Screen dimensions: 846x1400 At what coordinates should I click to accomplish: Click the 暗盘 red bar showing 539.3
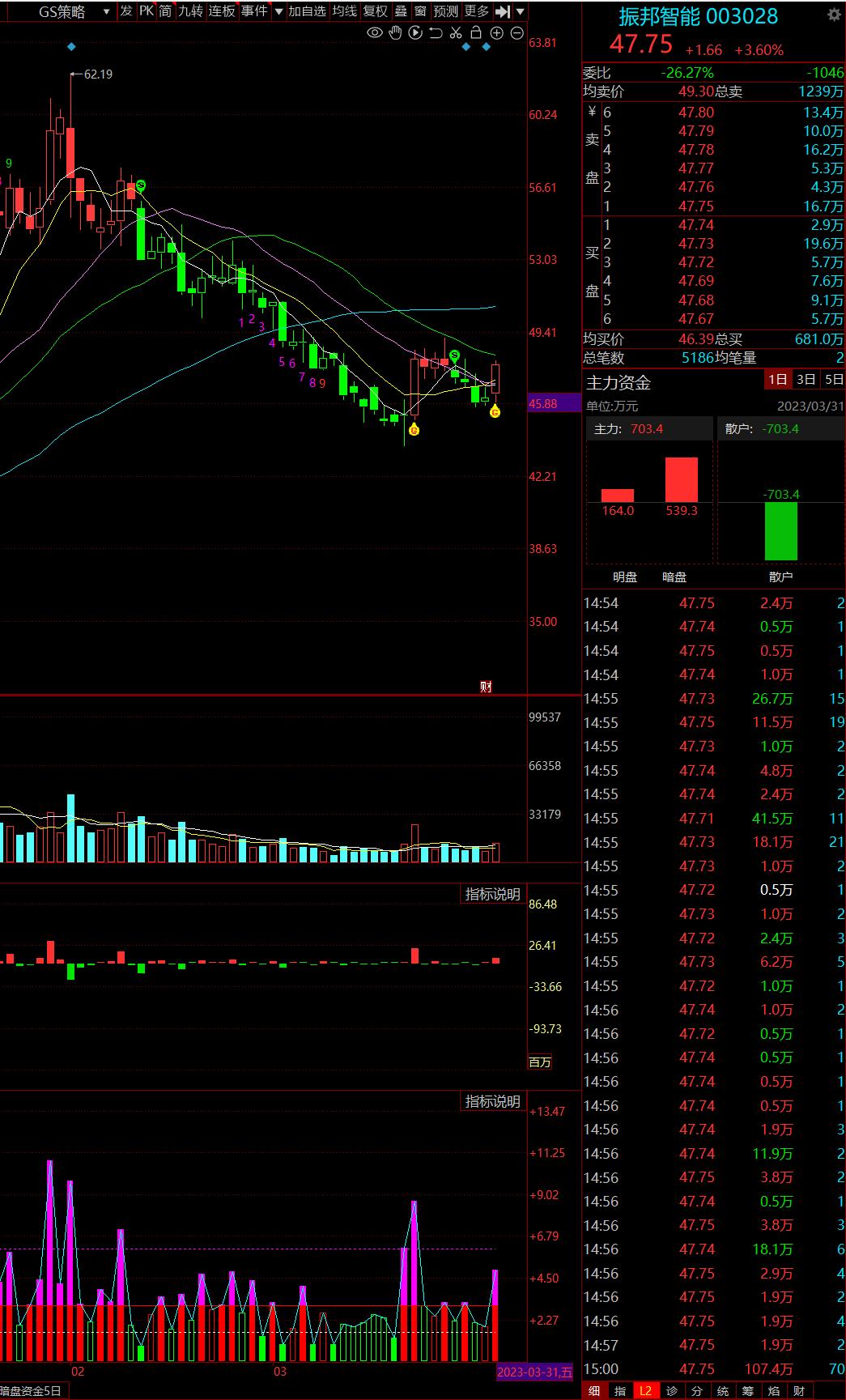click(x=682, y=479)
